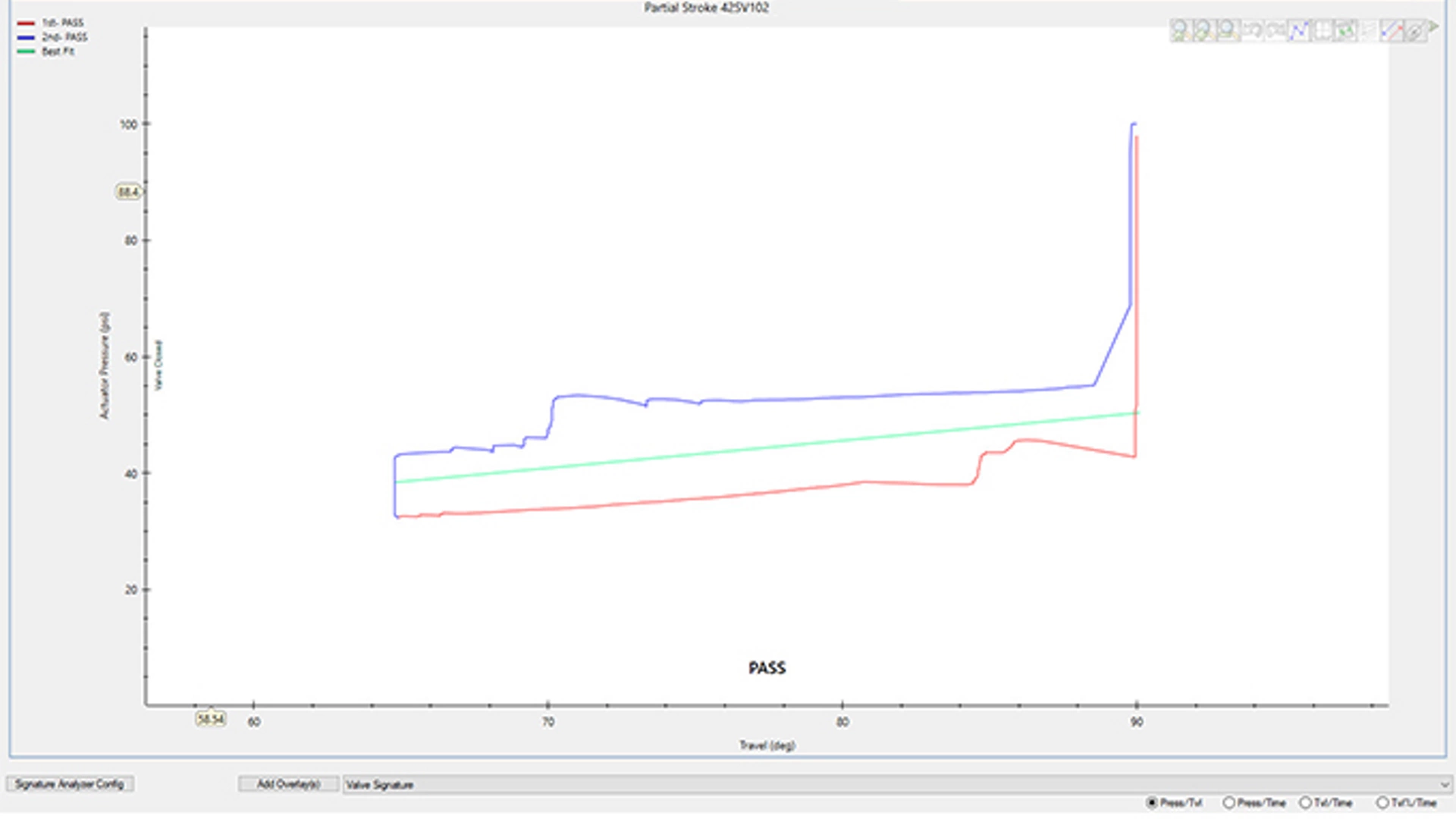Select the Press/Tvl radio button
1456x819 pixels.
pos(1152,802)
